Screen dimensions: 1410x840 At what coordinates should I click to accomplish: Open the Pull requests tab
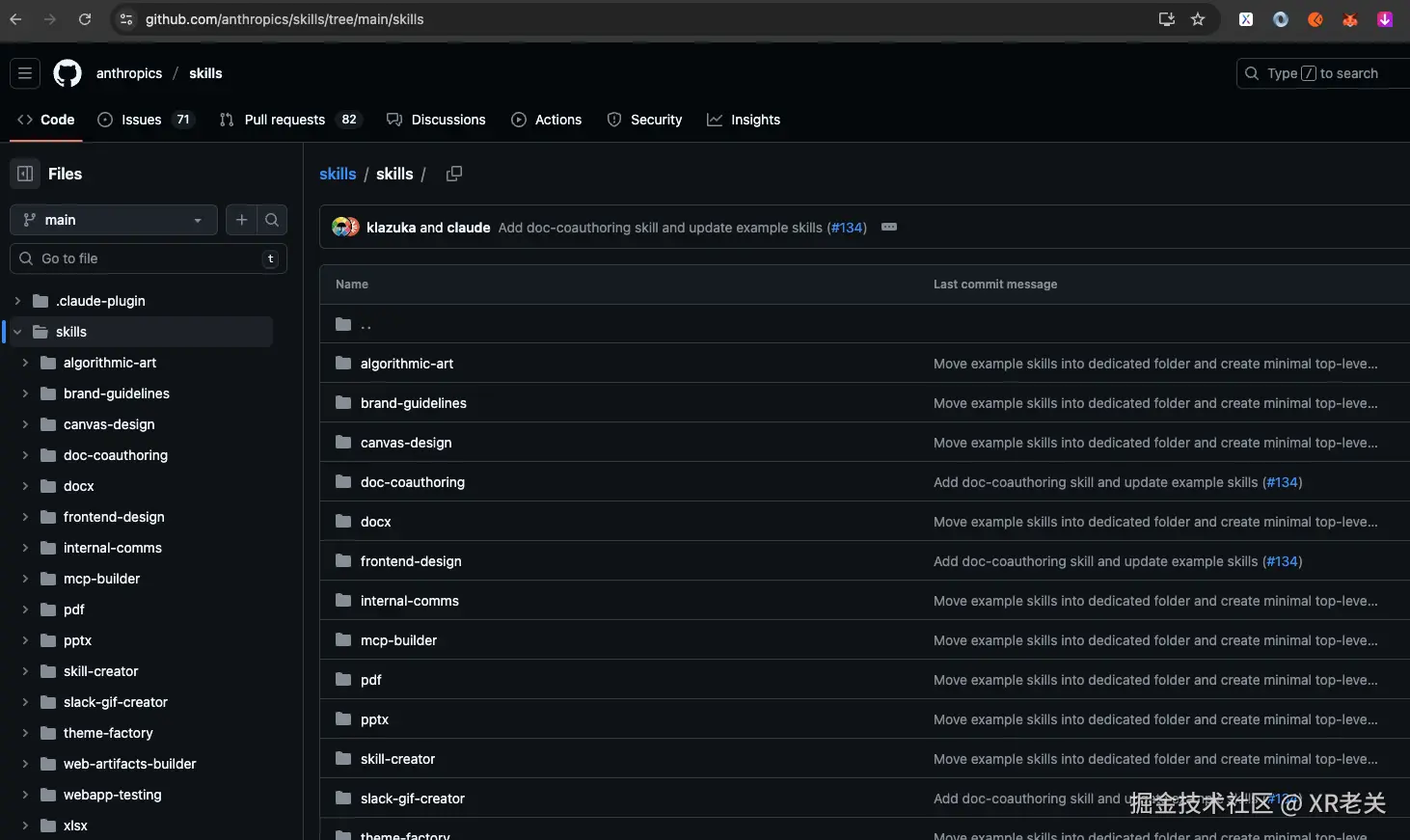(289, 120)
